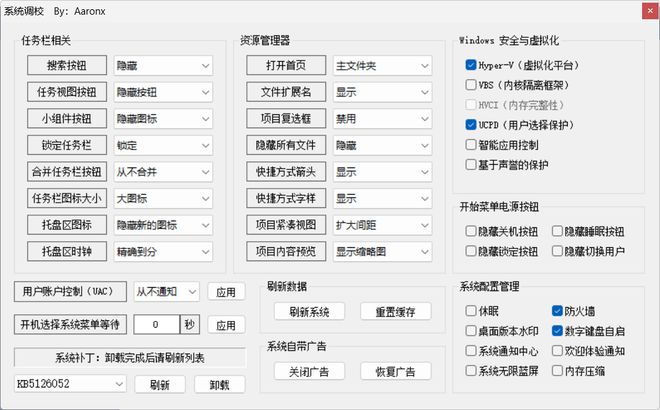Click the 关闭广告 button
The width and height of the screenshot is (660, 410).
click(309, 371)
